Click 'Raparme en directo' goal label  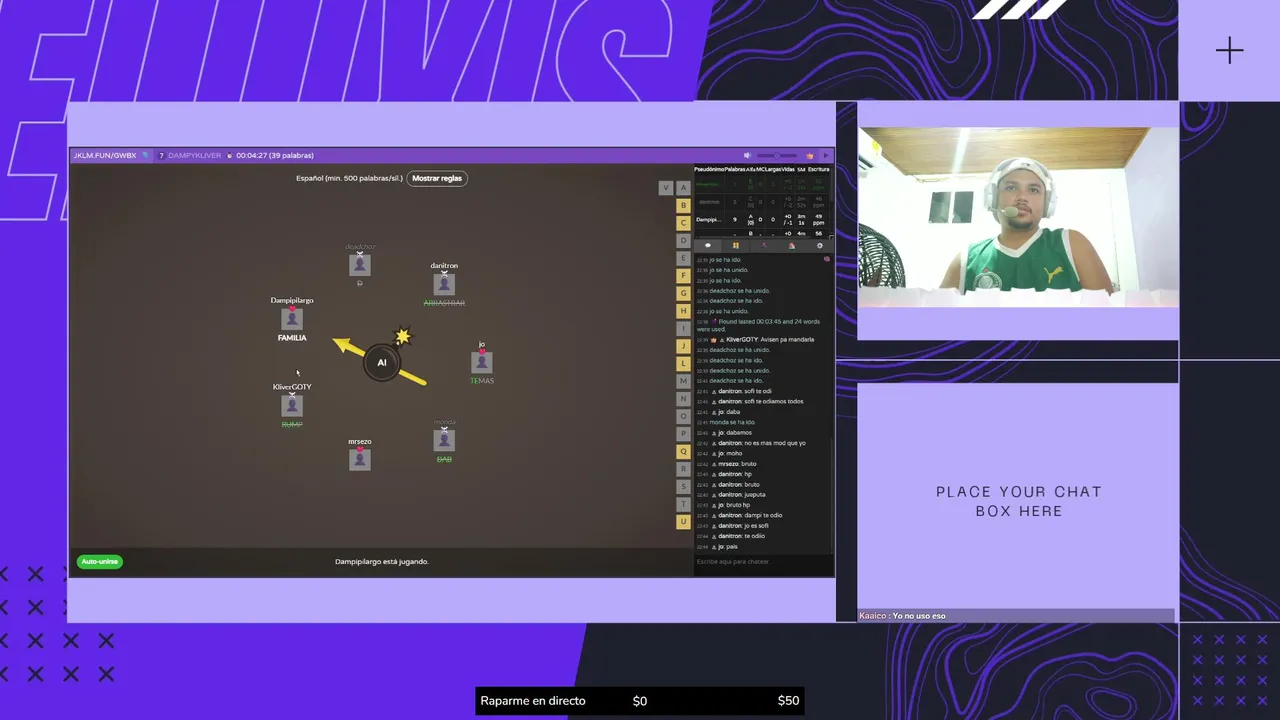click(533, 701)
